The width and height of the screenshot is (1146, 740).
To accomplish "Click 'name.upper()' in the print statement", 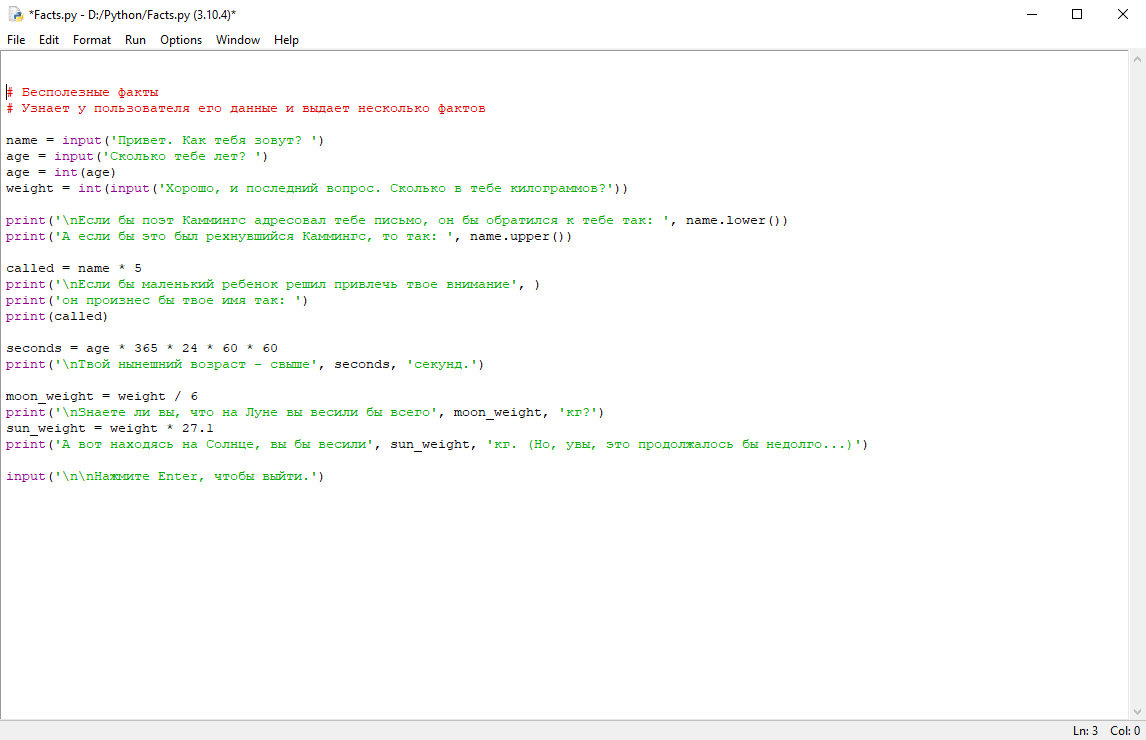I will coord(520,236).
